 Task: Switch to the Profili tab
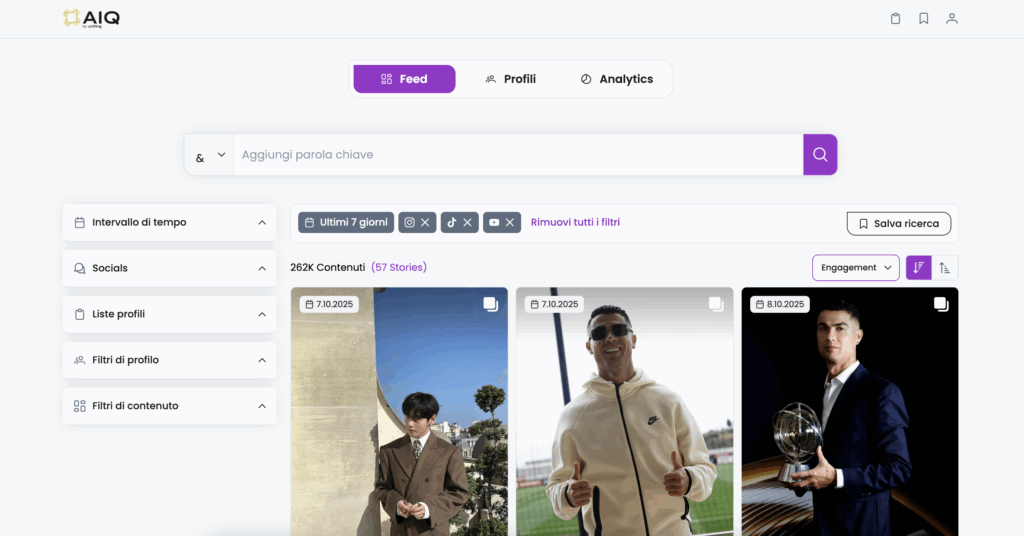pos(510,79)
